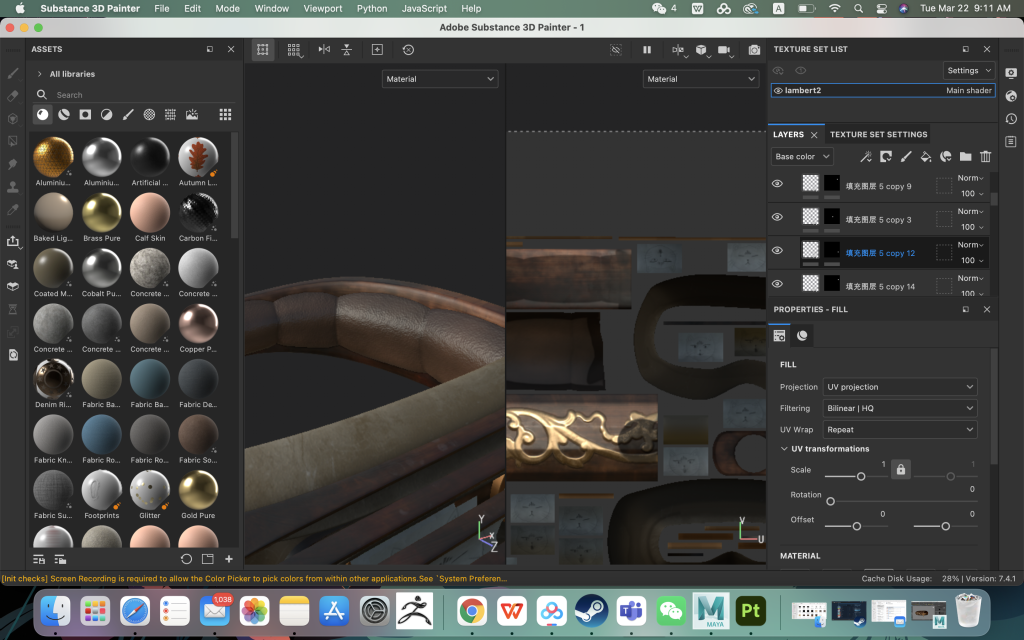This screenshot has height=640, width=1024.
Task: Pause the viewport rendering
Action: tap(647, 50)
